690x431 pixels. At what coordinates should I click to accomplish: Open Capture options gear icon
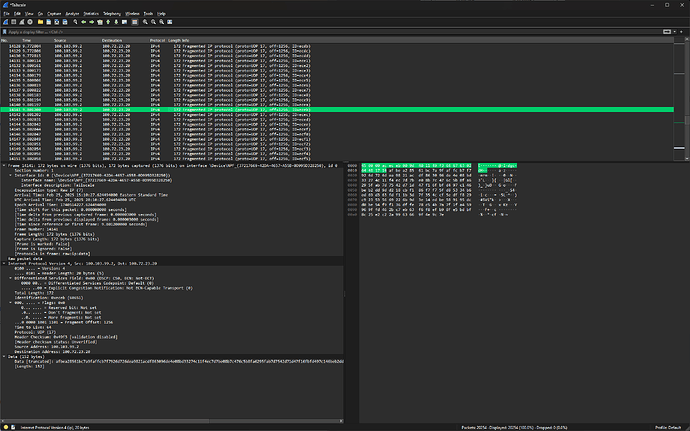point(30,22)
